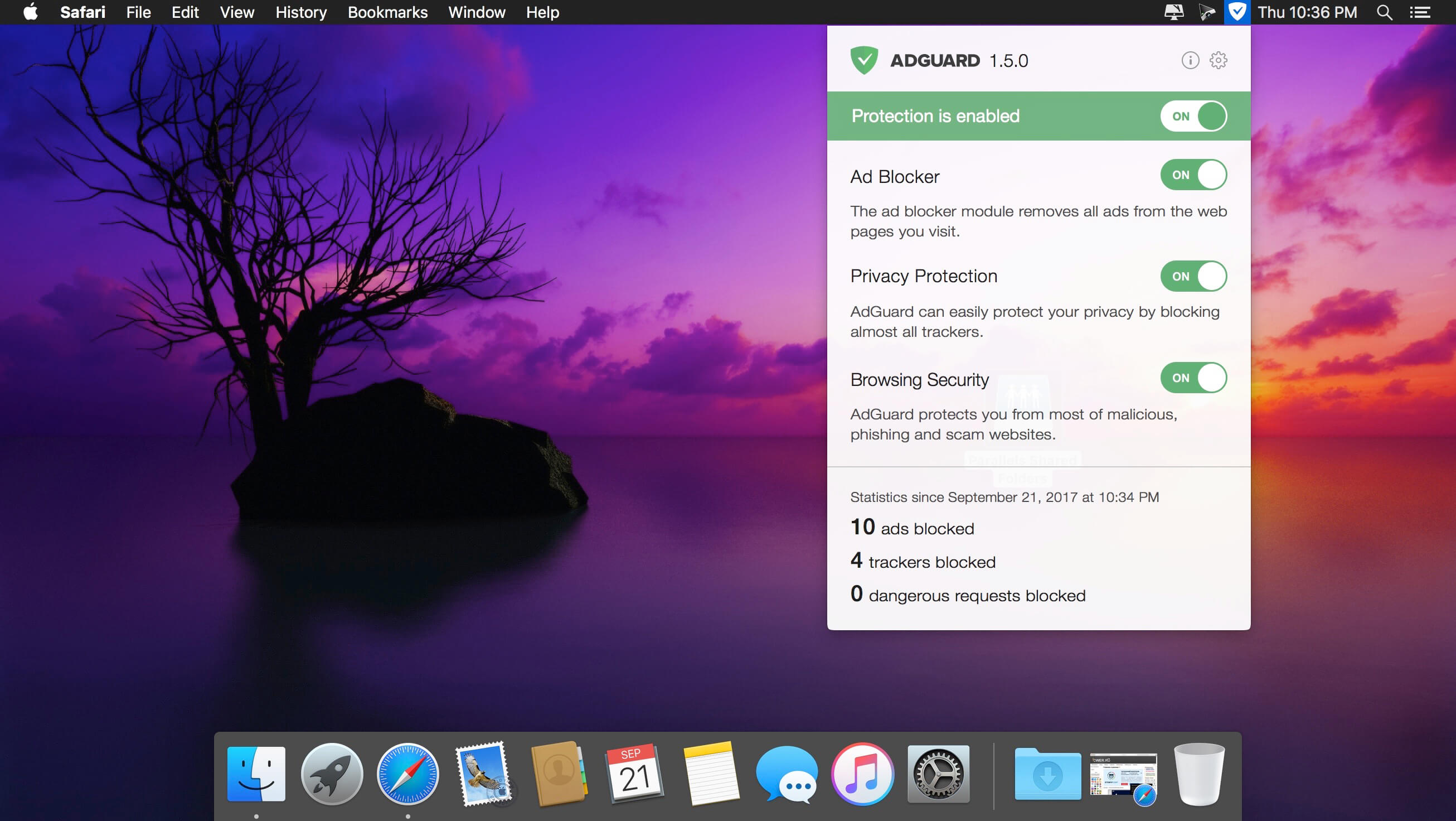The width and height of the screenshot is (1456, 821).
Task: Click system clock showing Thu 10:36 PM
Action: [x=1308, y=12]
